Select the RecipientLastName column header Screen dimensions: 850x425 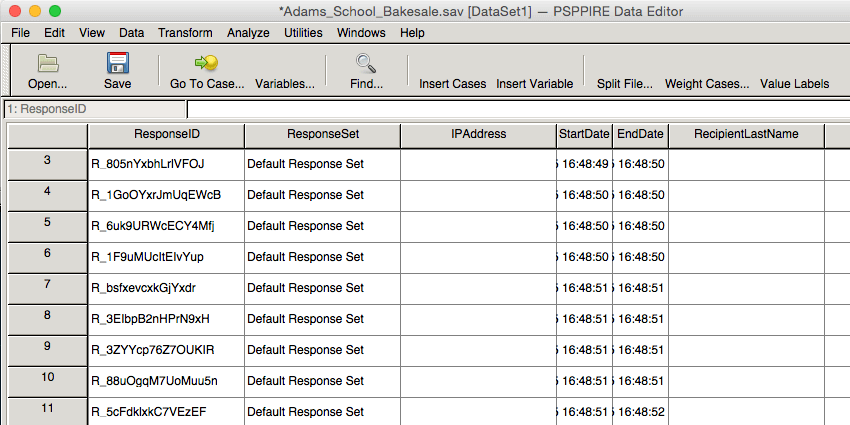pos(746,136)
